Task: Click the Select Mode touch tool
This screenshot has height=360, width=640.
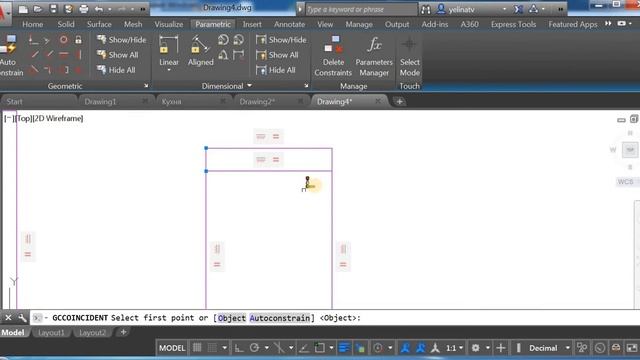Action: [x=409, y=56]
